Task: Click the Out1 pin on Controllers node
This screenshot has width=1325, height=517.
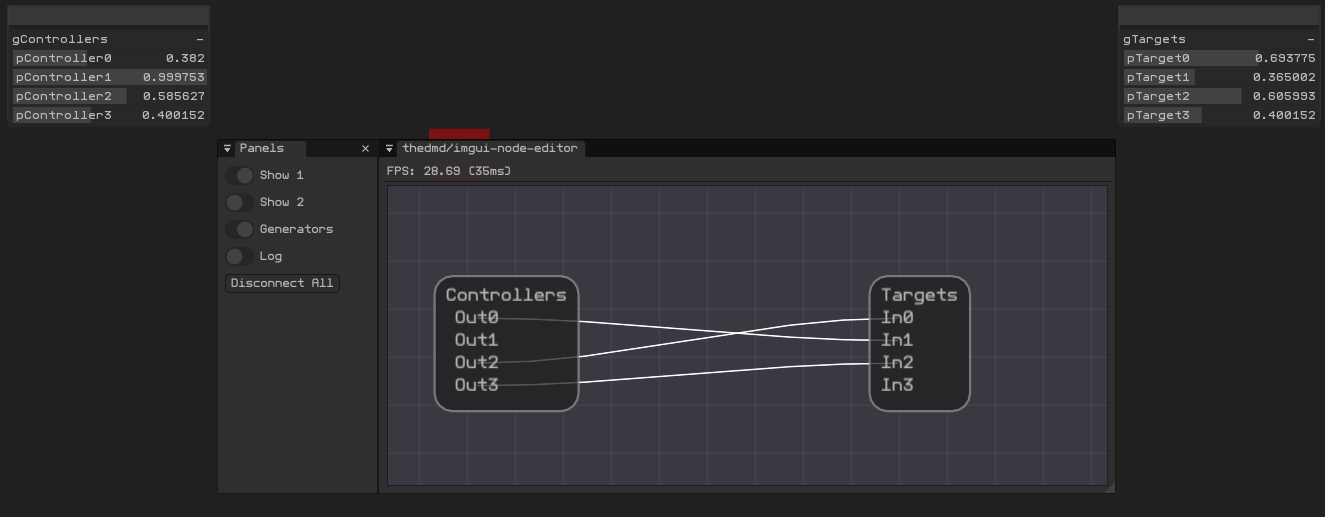Action: (476, 340)
